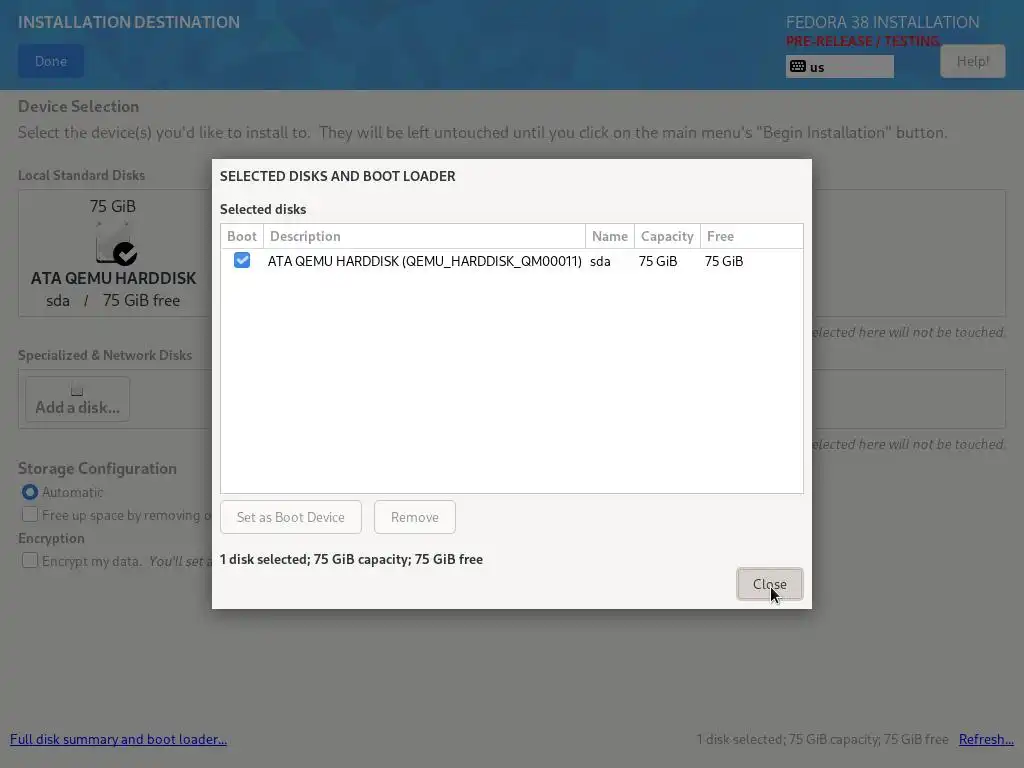Open the Help! button
The image size is (1024, 768).
[972, 61]
